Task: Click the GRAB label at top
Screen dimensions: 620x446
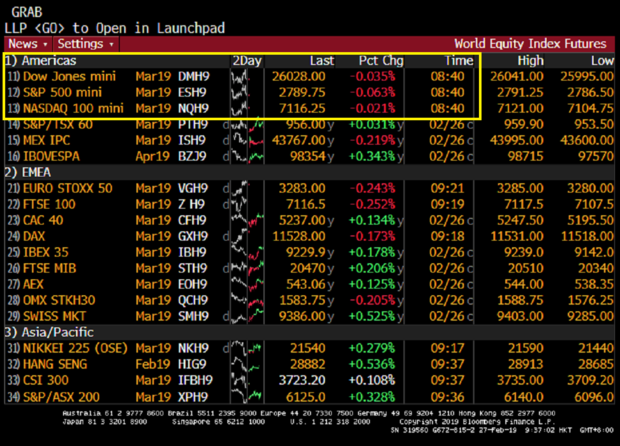Action: [x=26, y=12]
